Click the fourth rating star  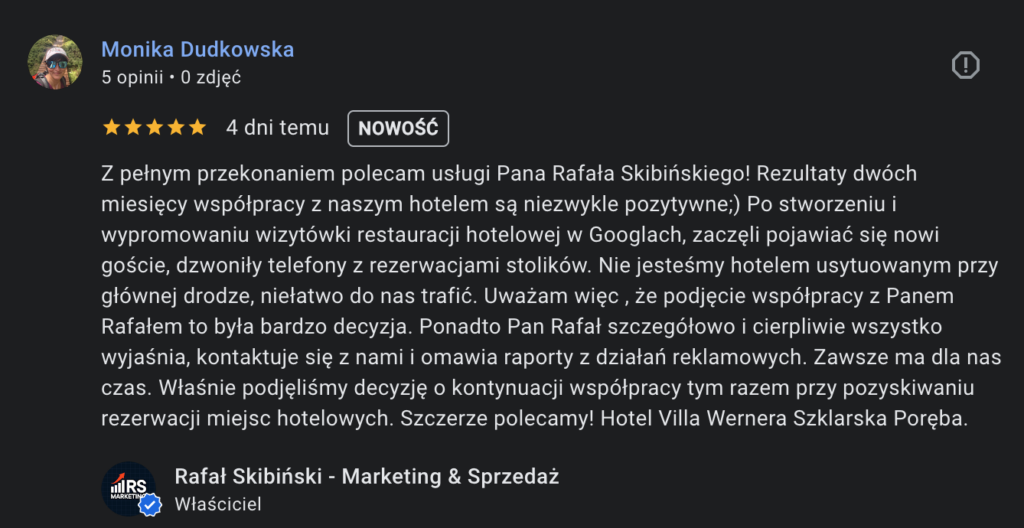[176, 128]
